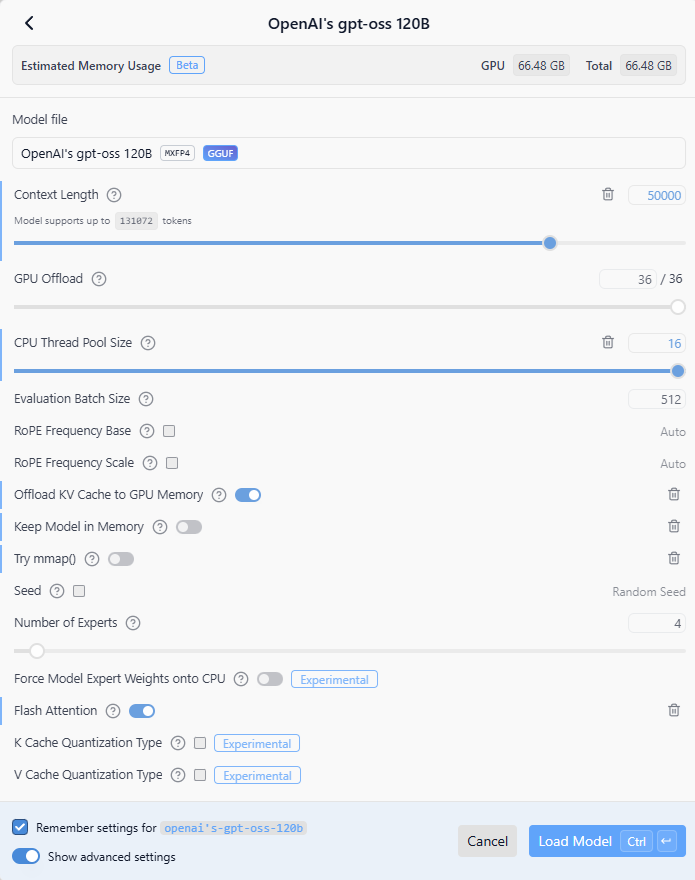695x880 pixels.
Task: Reset Flash Attention using its trash icon
Action: pyautogui.click(x=674, y=710)
